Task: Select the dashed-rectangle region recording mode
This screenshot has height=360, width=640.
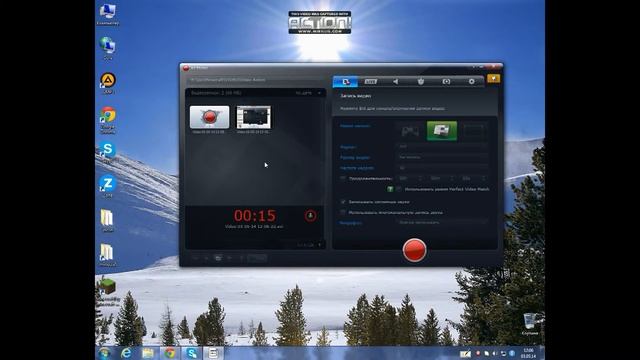Action: (x=474, y=131)
